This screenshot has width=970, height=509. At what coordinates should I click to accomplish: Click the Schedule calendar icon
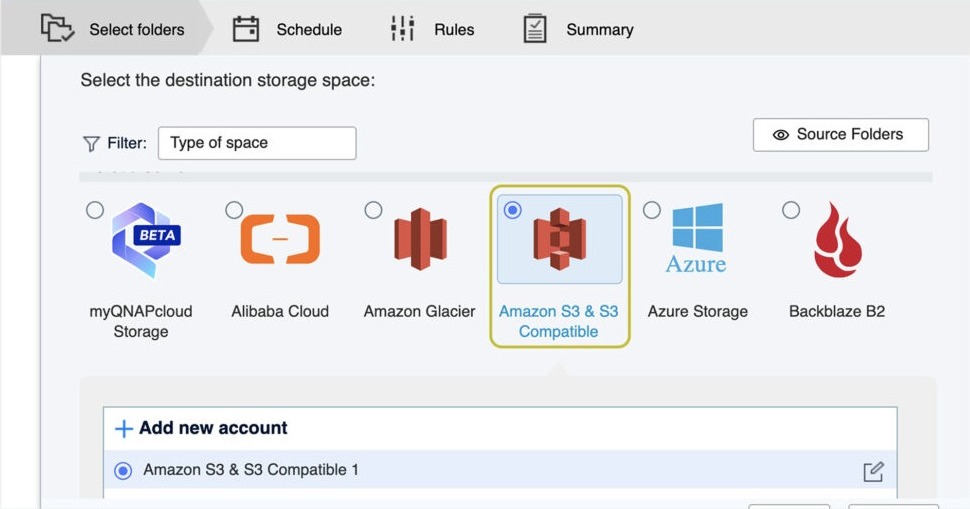click(246, 29)
